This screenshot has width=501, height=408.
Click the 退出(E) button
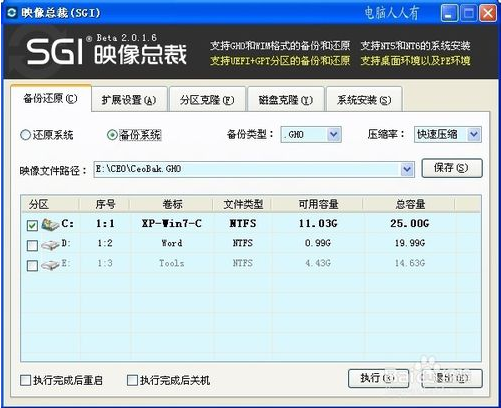[452, 378]
